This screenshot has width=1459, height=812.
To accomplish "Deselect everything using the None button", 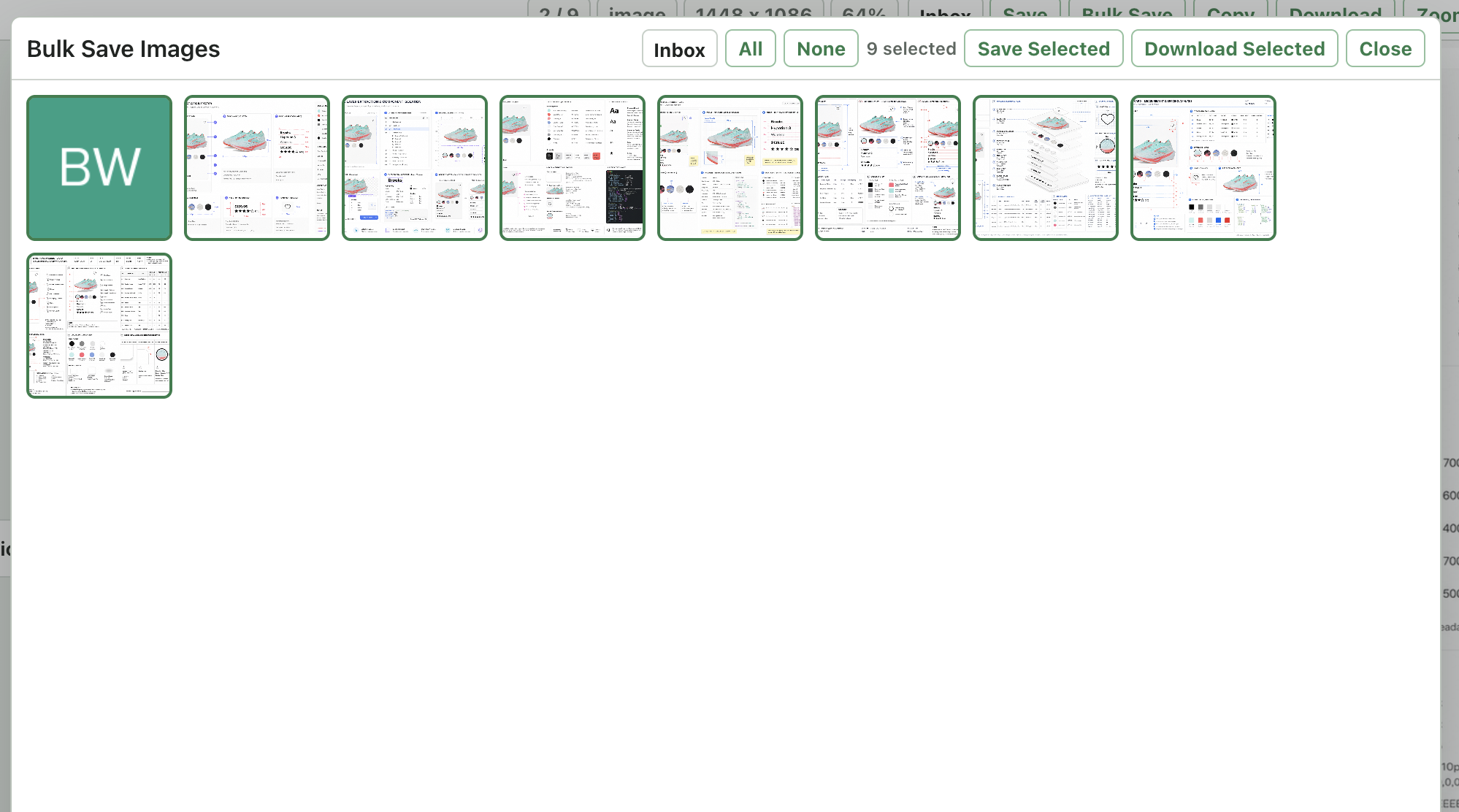I will click(x=821, y=49).
